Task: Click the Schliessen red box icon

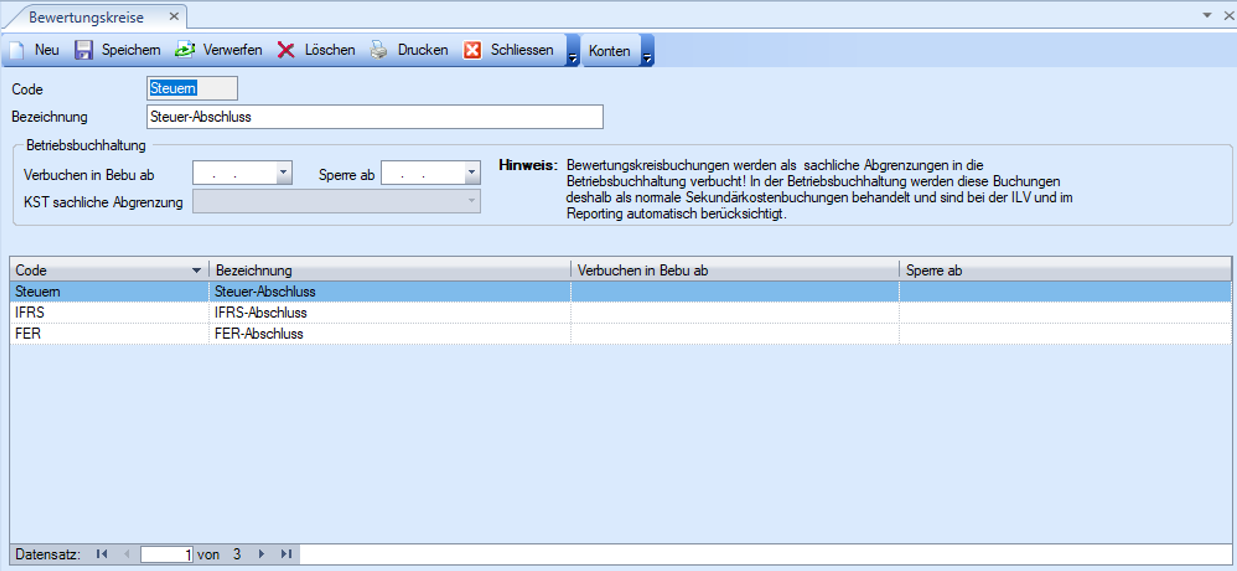Action: pos(472,50)
